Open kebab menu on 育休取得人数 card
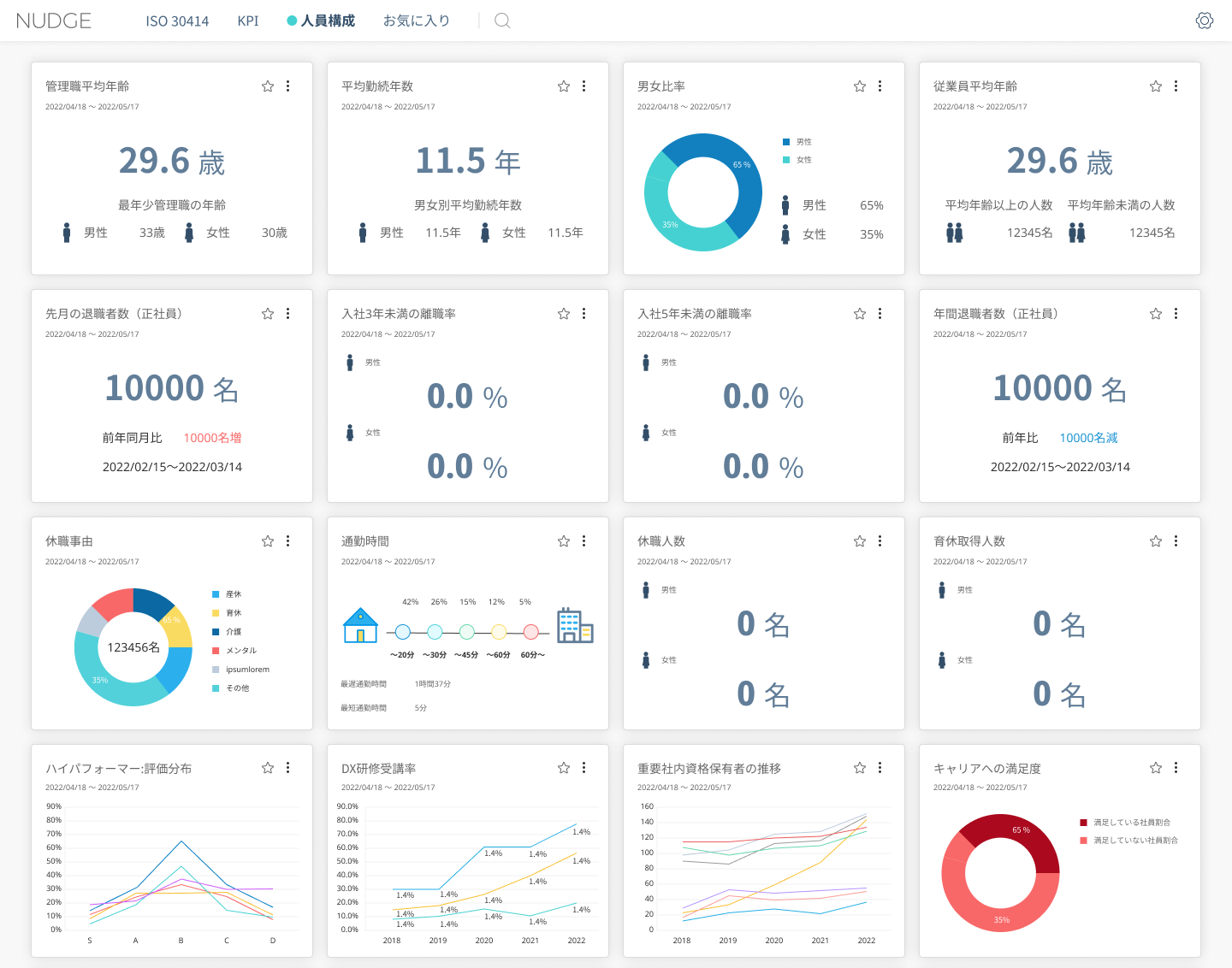Viewport: 1232px width, 968px height. tap(1176, 541)
